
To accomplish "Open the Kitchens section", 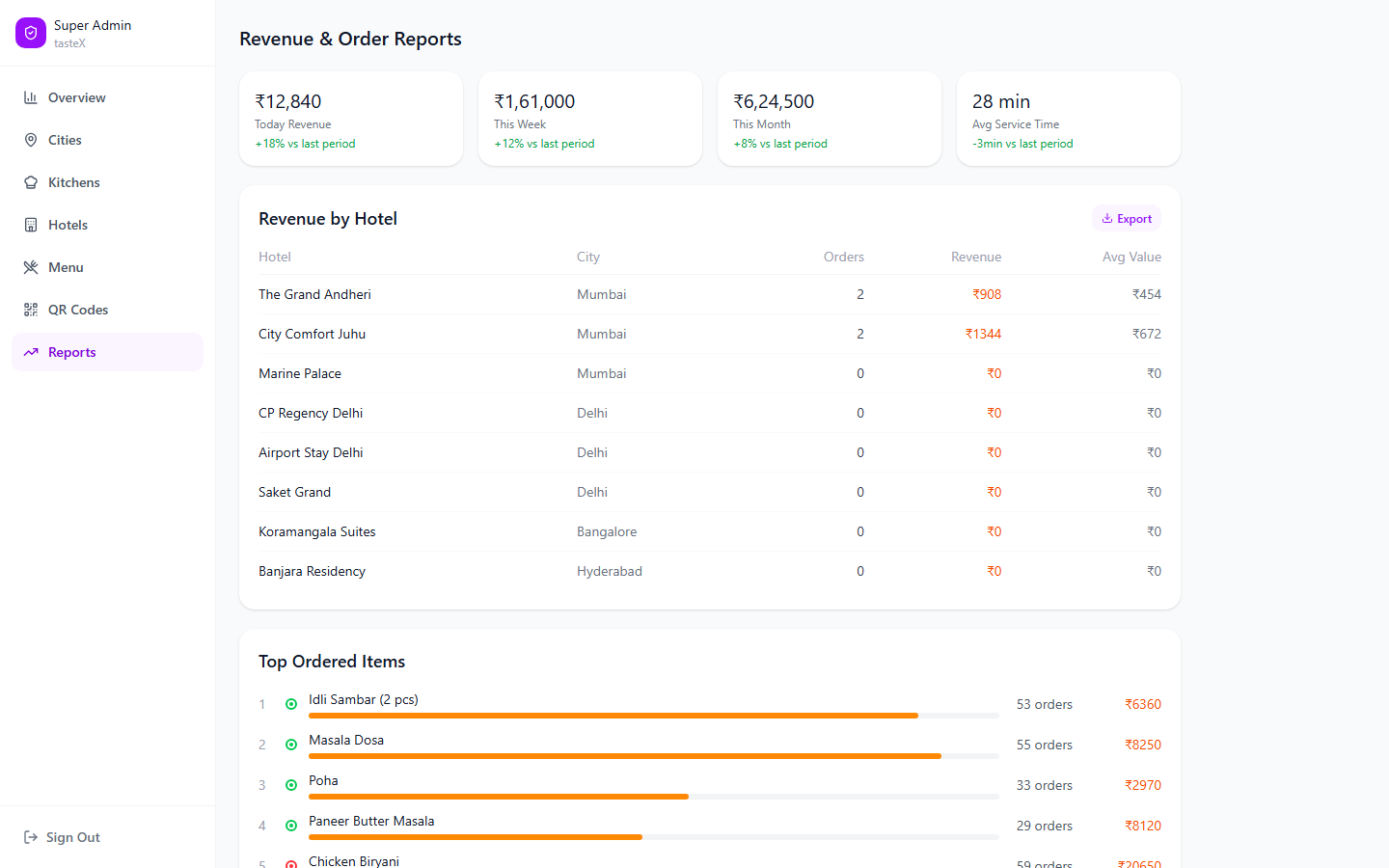I will 107,182.
